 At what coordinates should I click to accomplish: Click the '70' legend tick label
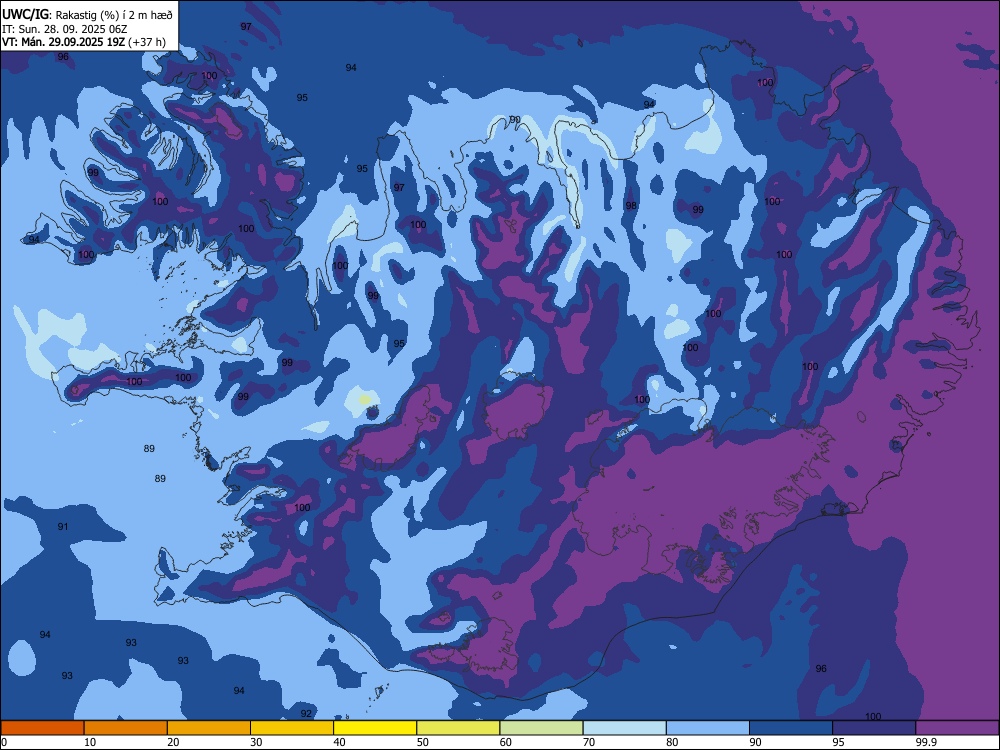(589, 742)
